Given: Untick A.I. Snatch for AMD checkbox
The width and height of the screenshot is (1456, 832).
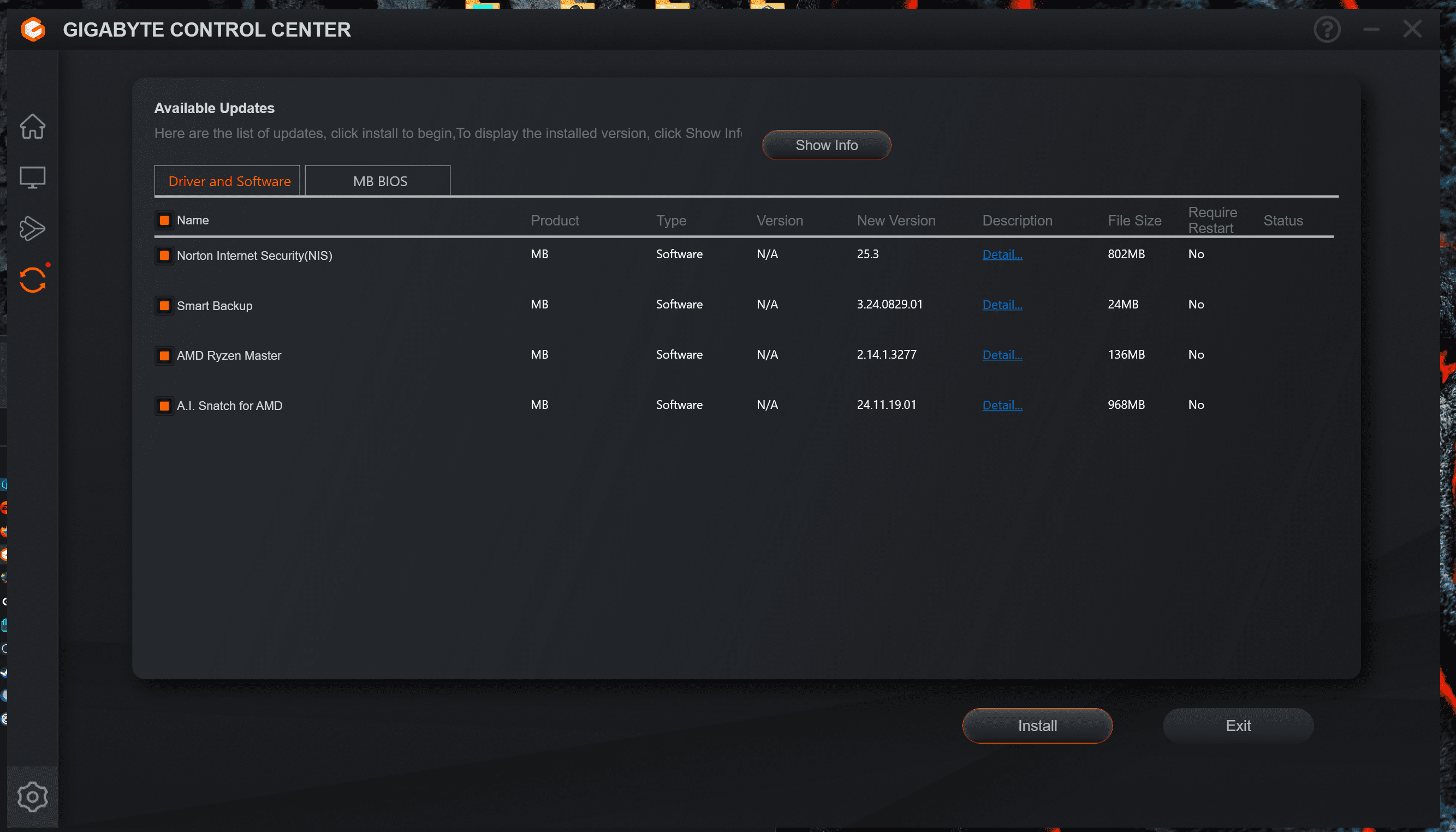Looking at the screenshot, I should click(164, 406).
